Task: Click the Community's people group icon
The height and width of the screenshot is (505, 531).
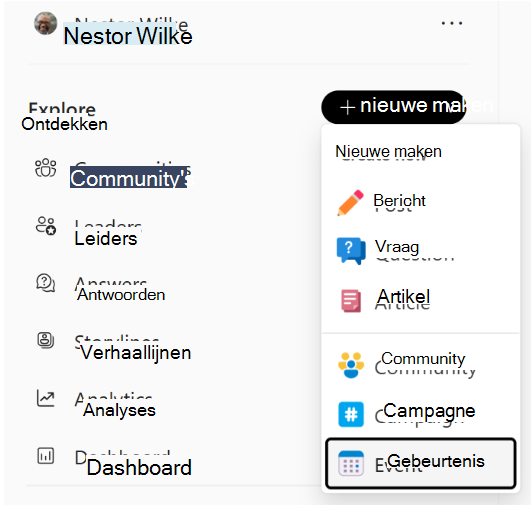Action: tap(46, 168)
